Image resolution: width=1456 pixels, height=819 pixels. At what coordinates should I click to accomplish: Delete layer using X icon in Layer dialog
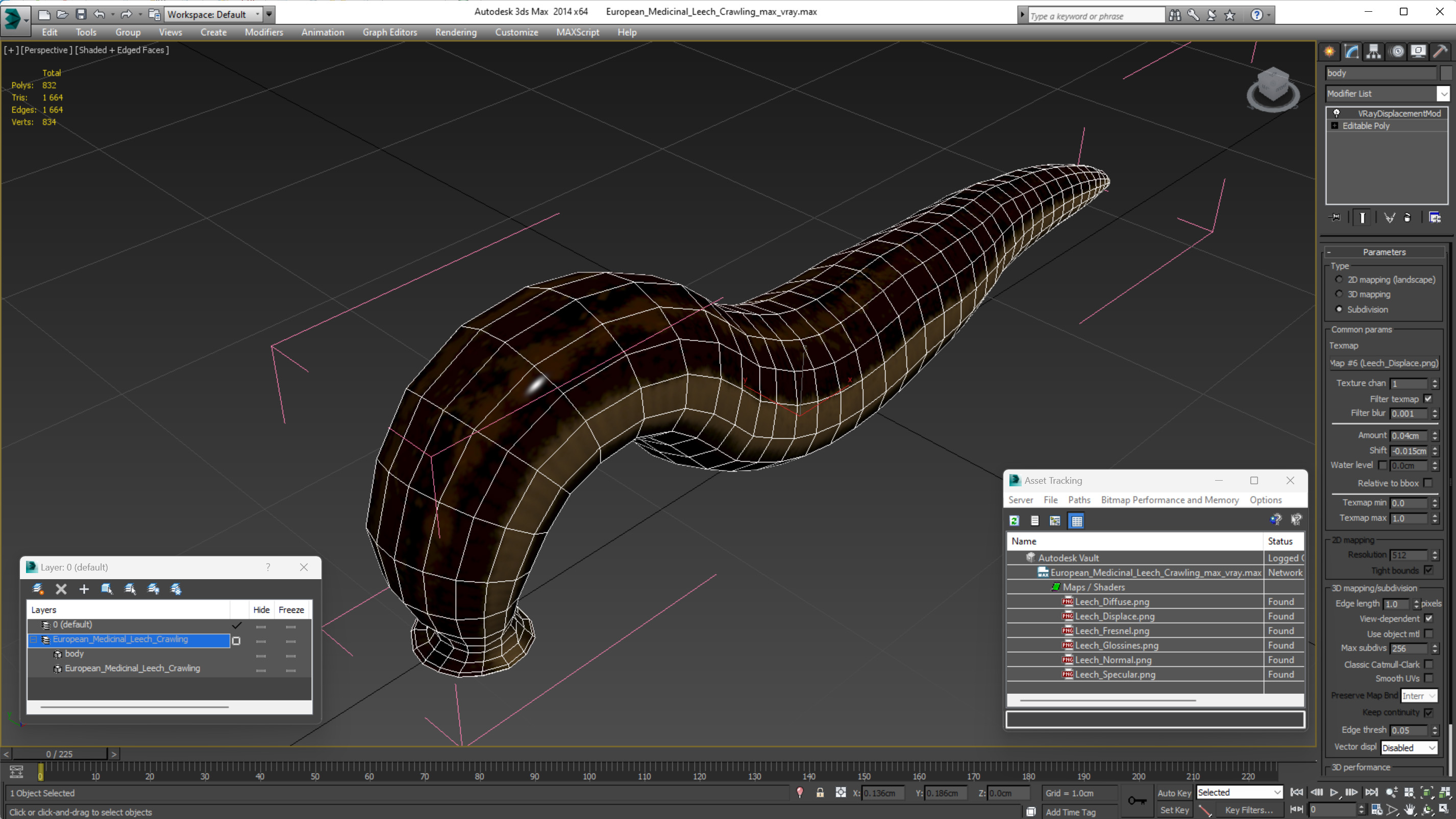pyautogui.click(x=61, y=589)
